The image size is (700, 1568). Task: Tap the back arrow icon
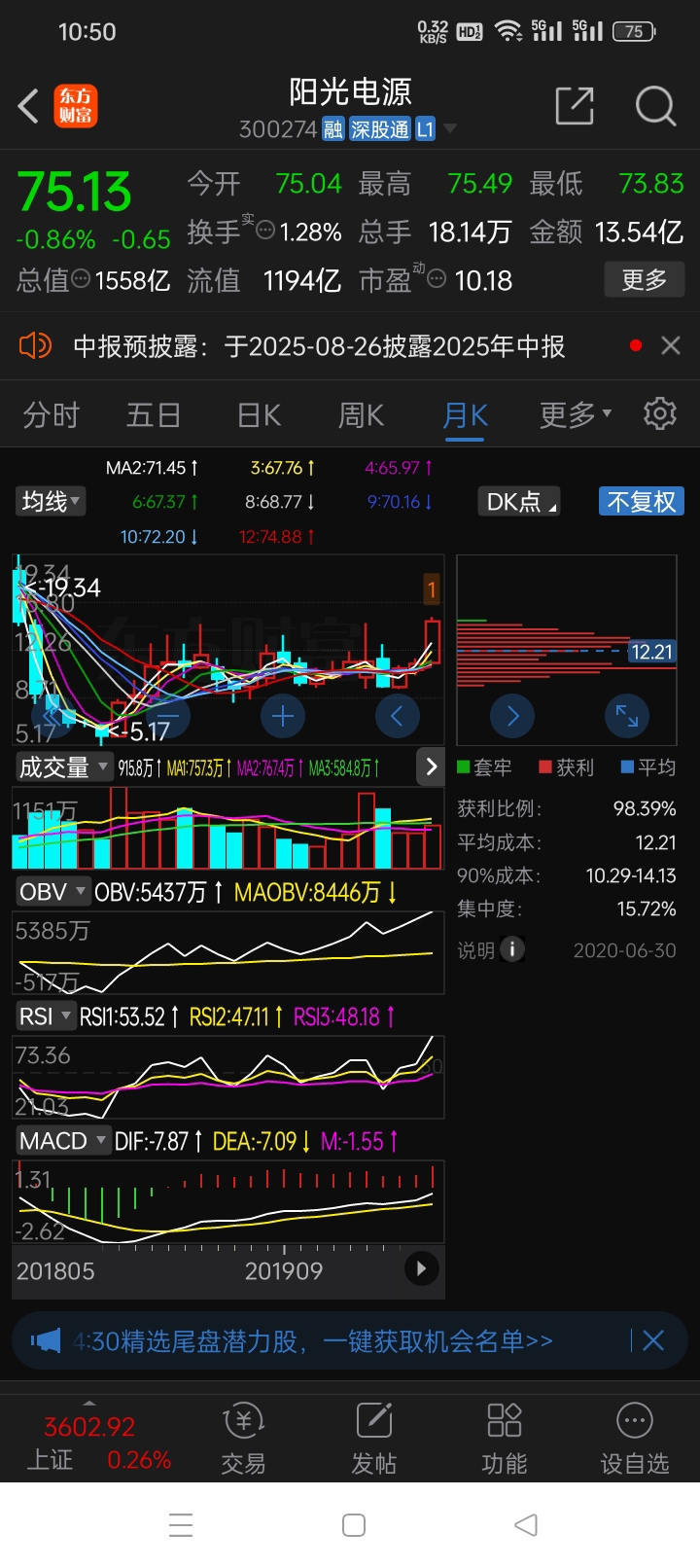29,106
